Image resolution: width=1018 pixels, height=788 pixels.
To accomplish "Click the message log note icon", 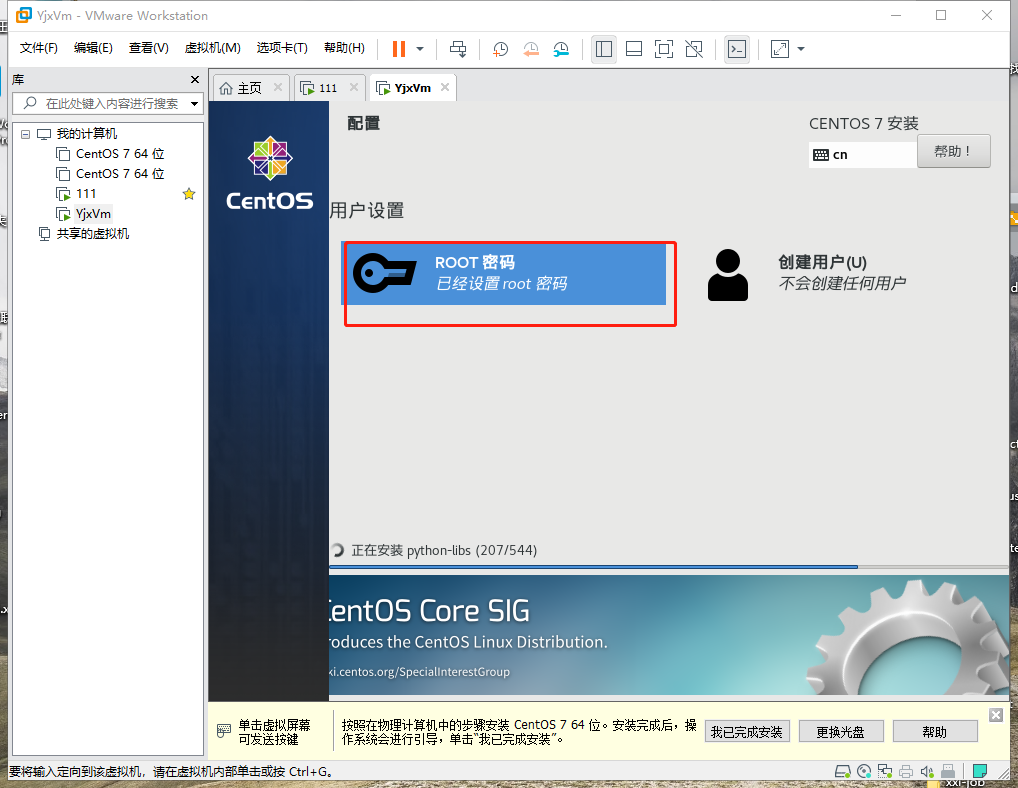I will pyautogui.click(x=980, y=771).
